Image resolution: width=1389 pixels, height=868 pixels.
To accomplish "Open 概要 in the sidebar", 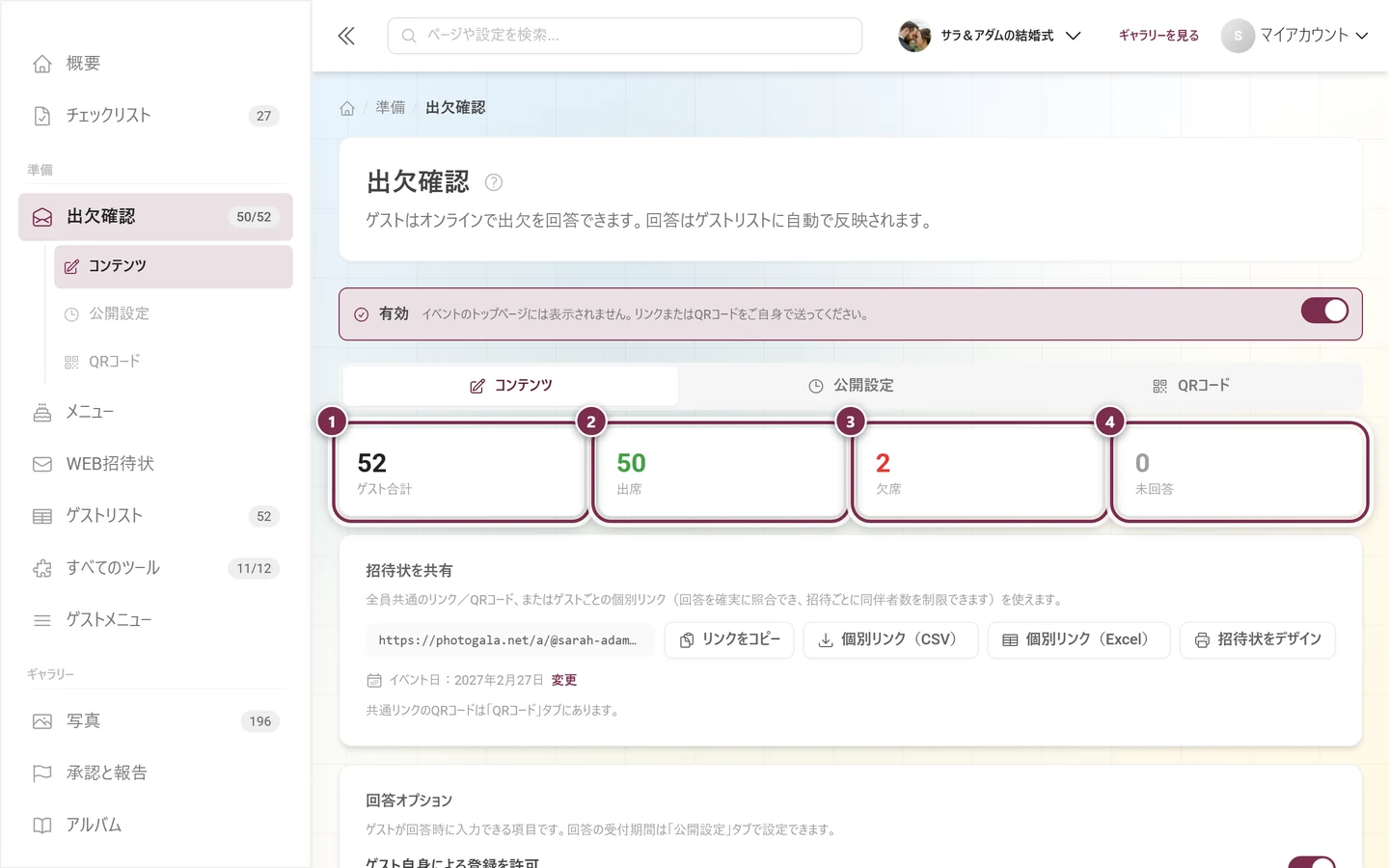I will click(x=155, y=64).
